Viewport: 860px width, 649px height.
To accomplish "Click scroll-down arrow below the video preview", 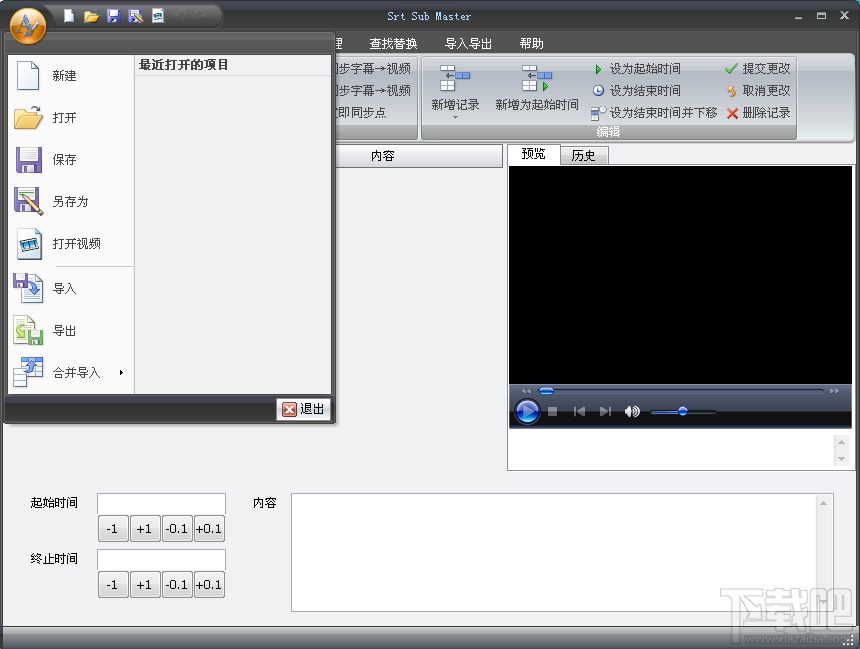I will click(x=841, y=459).
